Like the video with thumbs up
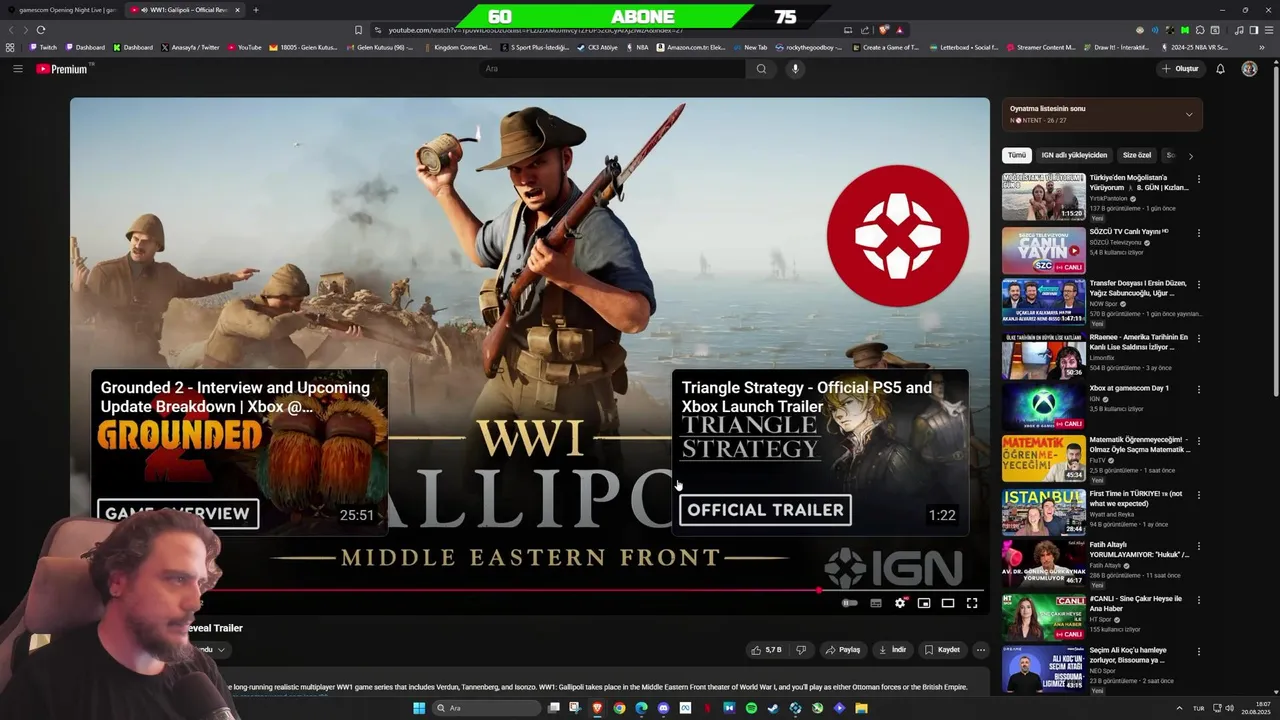This screenshot has width=1280, height=720. pyautogui.click(x=767, y=650)
